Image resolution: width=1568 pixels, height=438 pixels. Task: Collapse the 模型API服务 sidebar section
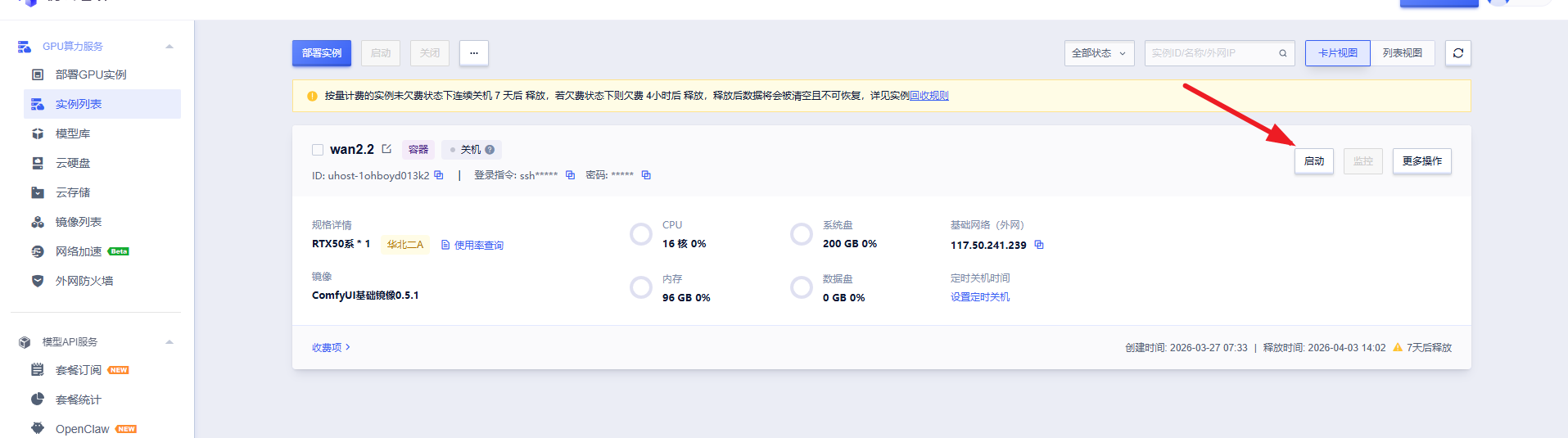[x=169, y=342]
